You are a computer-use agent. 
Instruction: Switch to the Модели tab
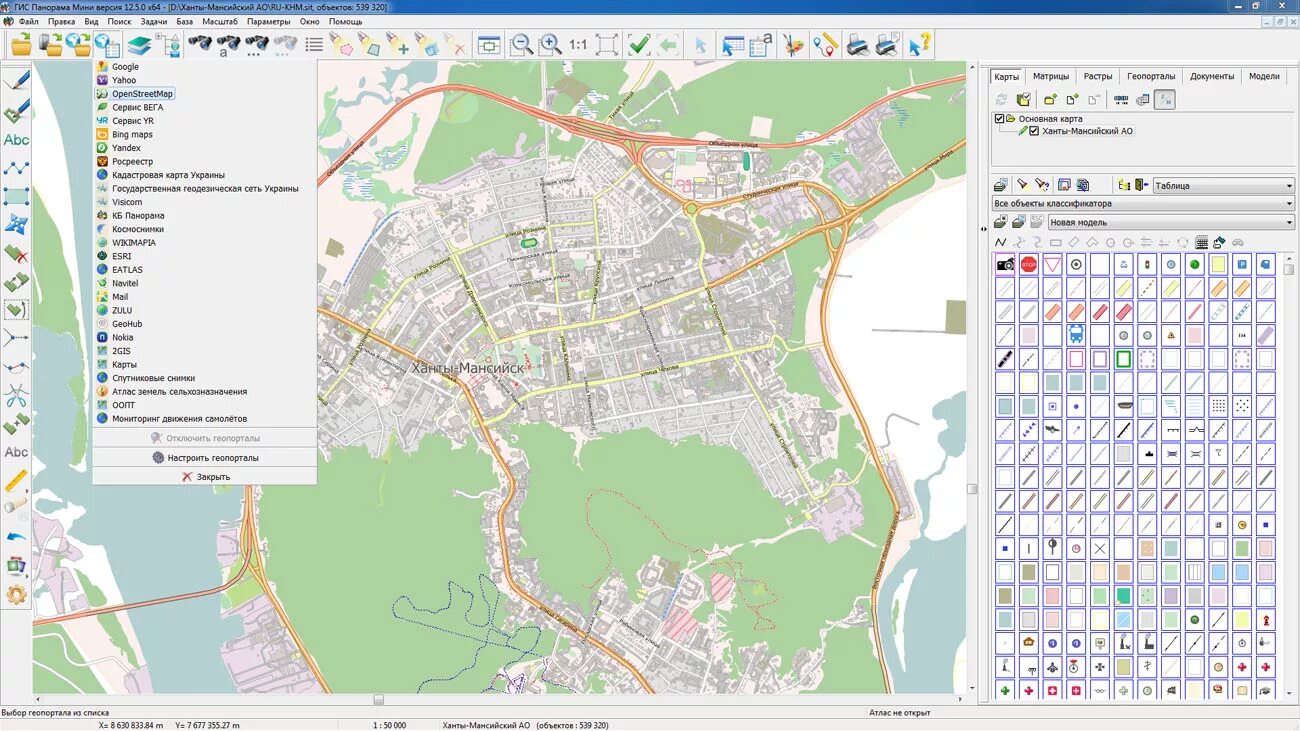1264,76
